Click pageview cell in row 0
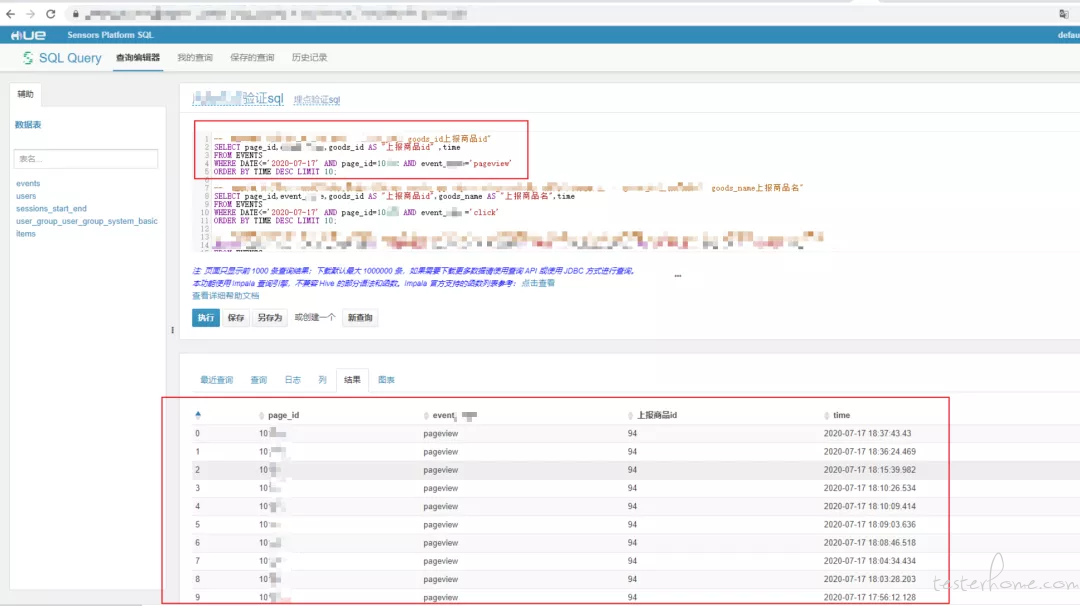 coord(441,434)
